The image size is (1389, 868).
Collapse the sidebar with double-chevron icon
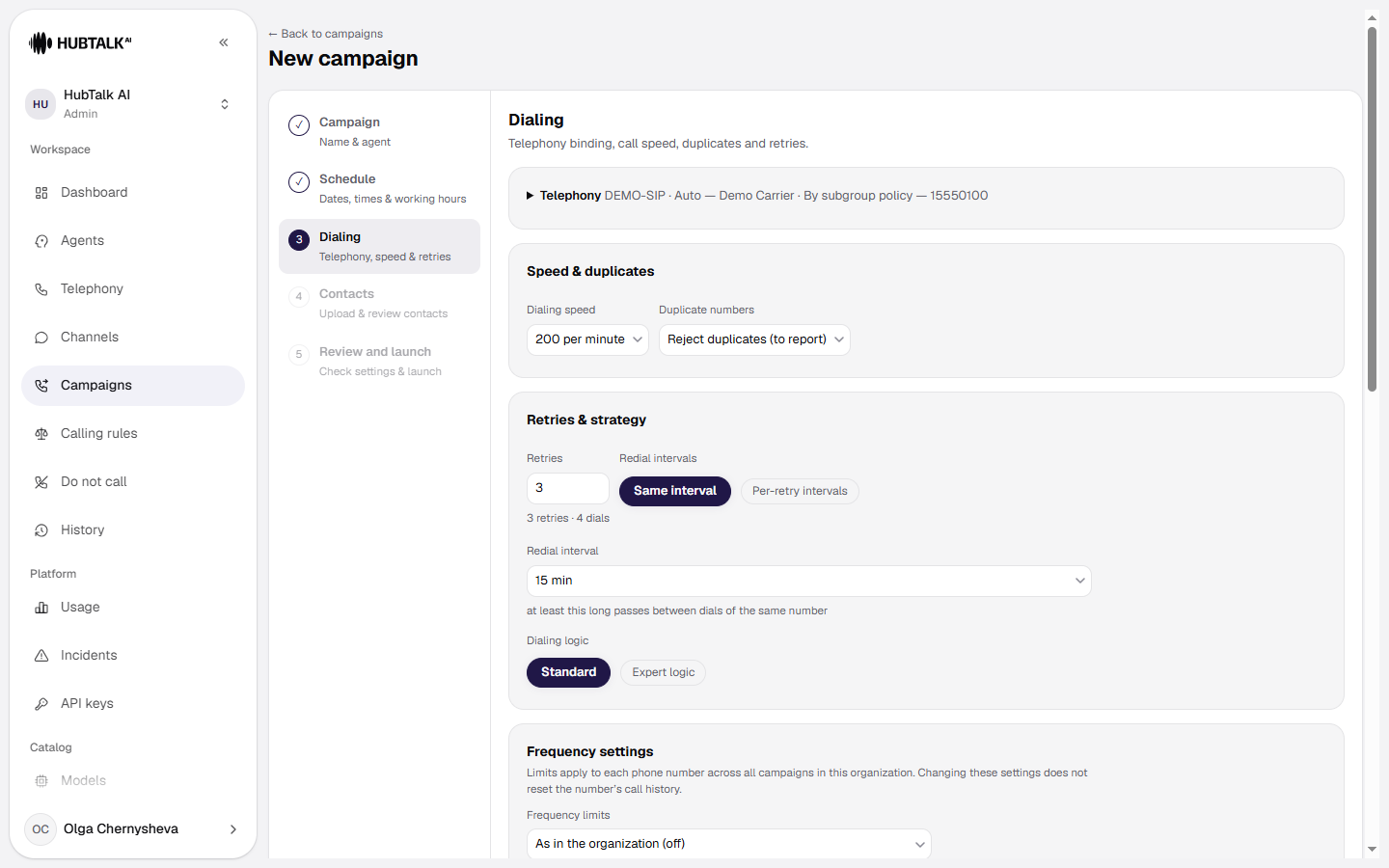224,42
